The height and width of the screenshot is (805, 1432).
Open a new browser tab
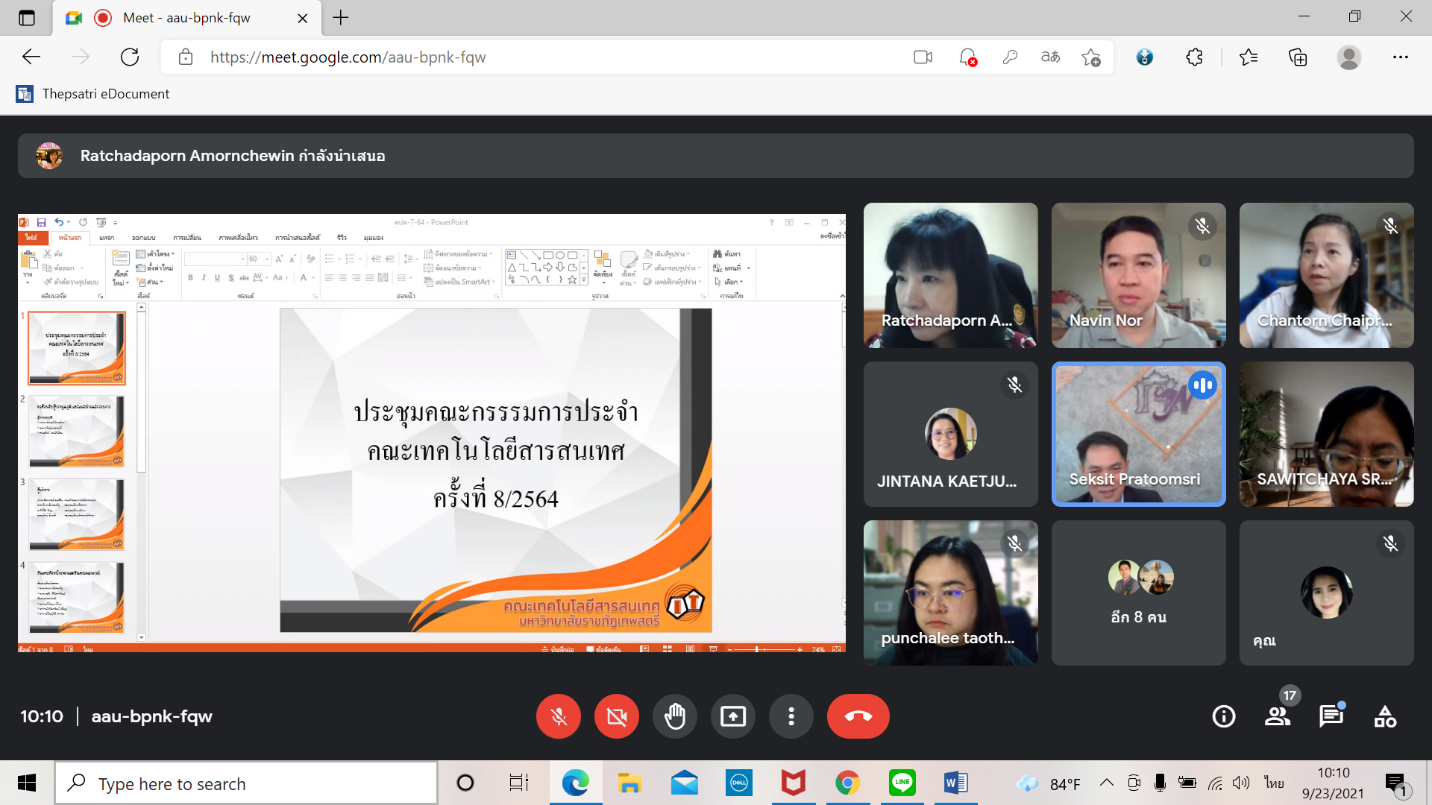tap(340, 17)
